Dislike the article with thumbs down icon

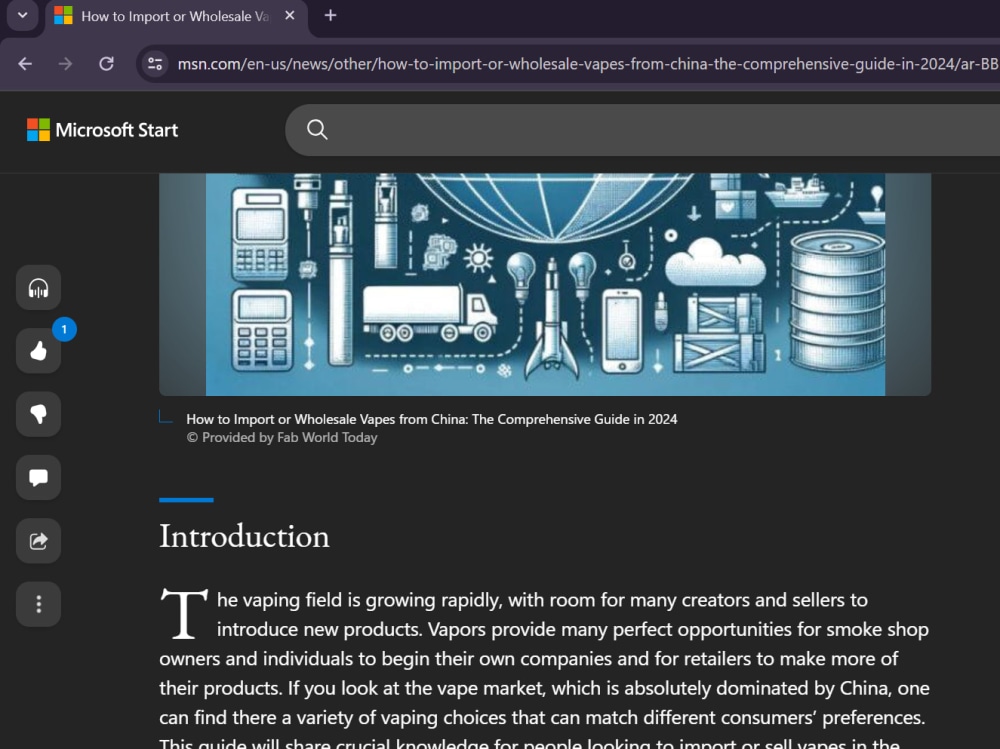tap(38, 414)
